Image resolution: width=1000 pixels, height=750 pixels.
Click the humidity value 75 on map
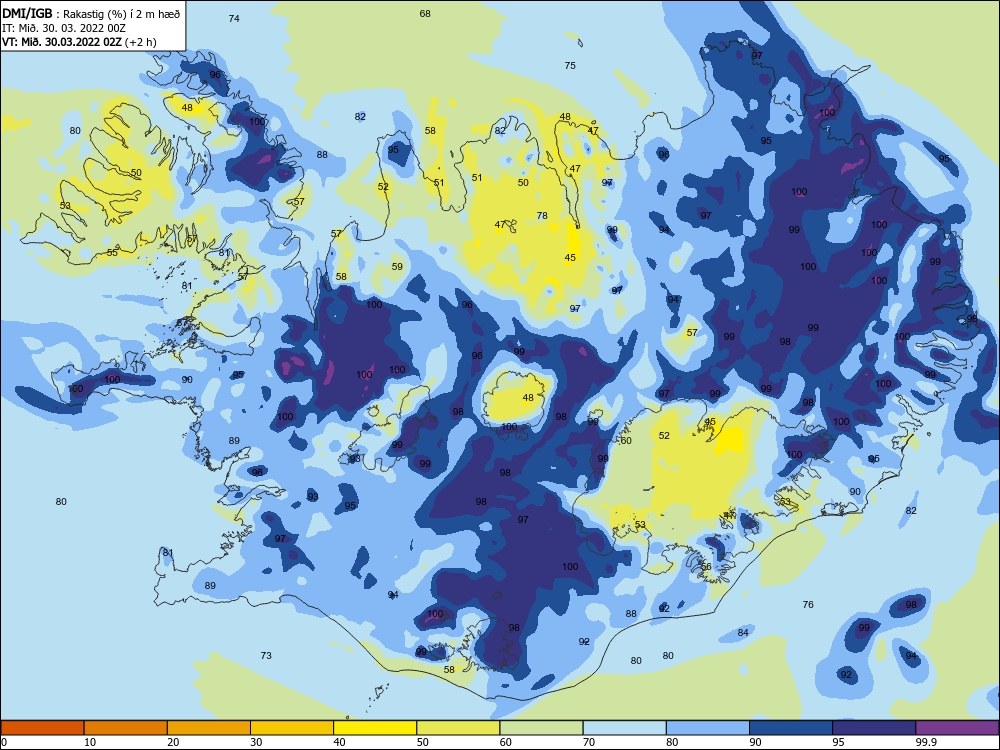pyautogui.click(x=570, y=65)
